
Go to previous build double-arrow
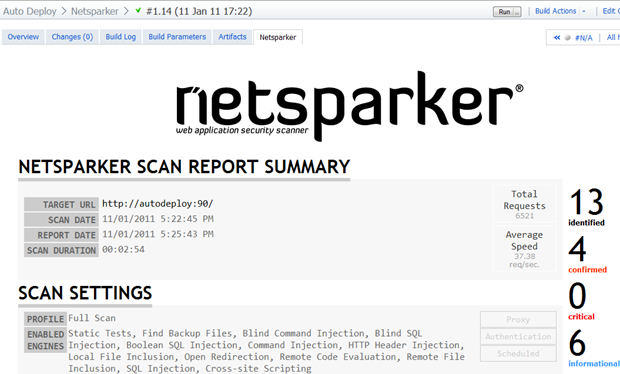(557, 38)
